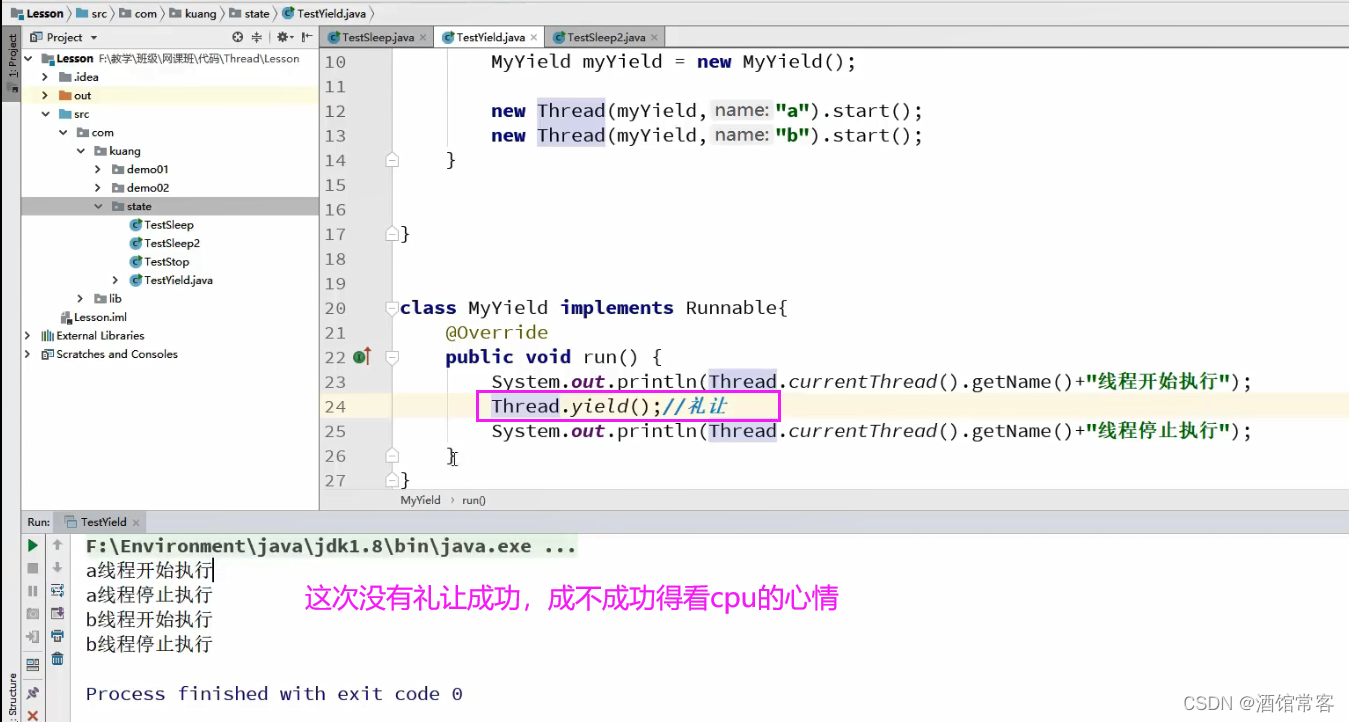Open TestSleep class in project tree
Screen dimensions: 1349x722
pos(161,225)
